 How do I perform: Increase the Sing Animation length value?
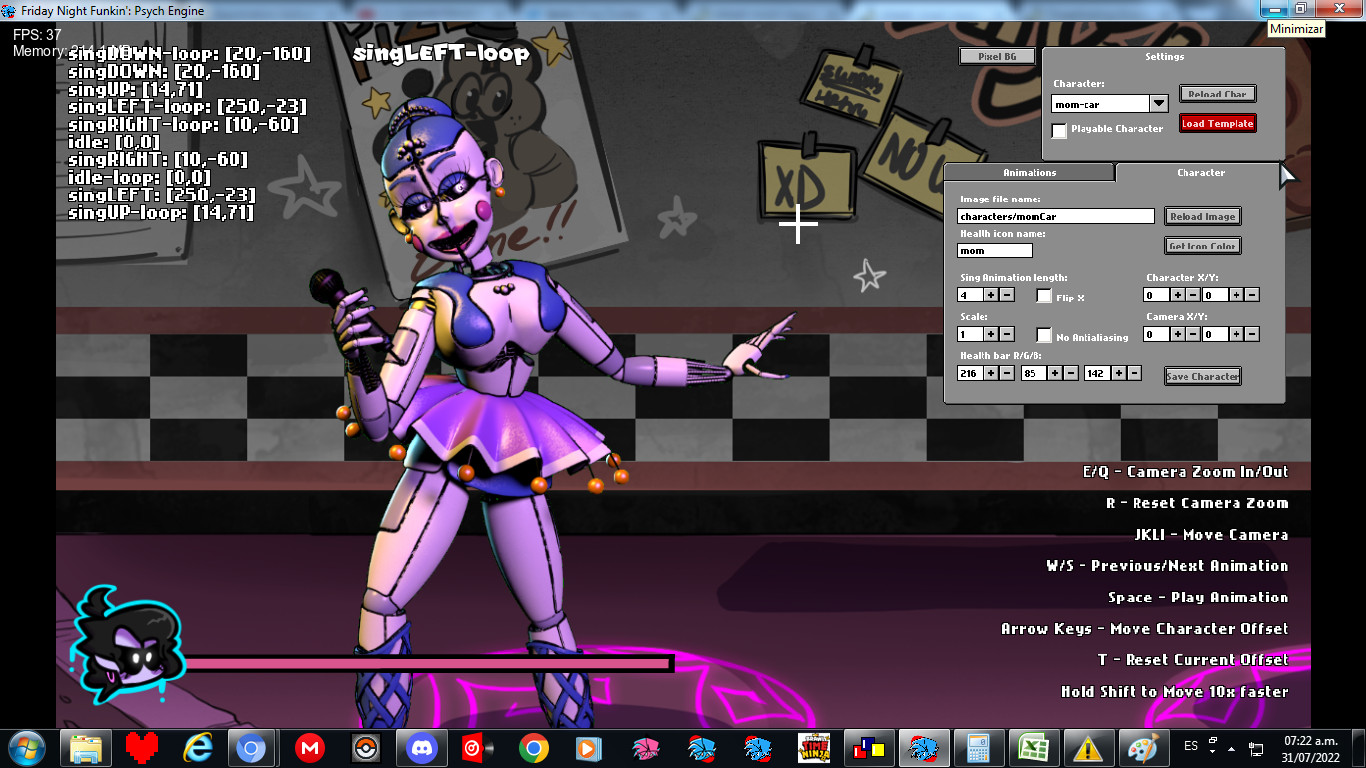[991, 295]
